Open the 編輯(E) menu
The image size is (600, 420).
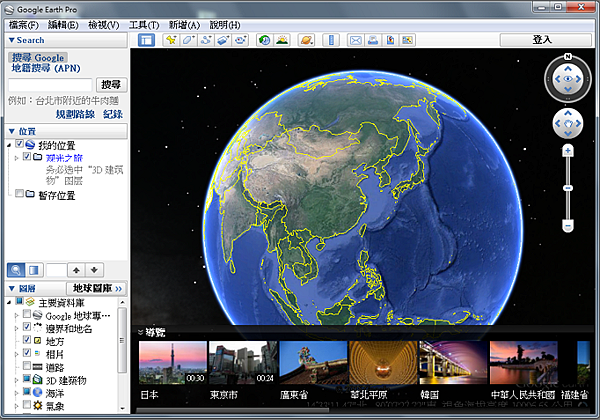(63, 25)
